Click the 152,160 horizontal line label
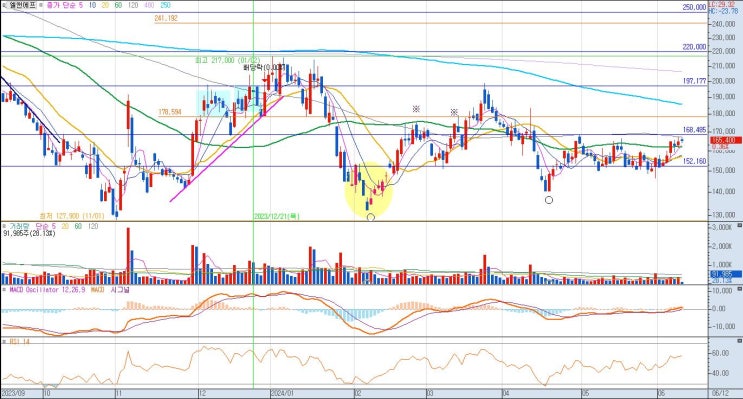The image size is (743, 399). [694, 161]
